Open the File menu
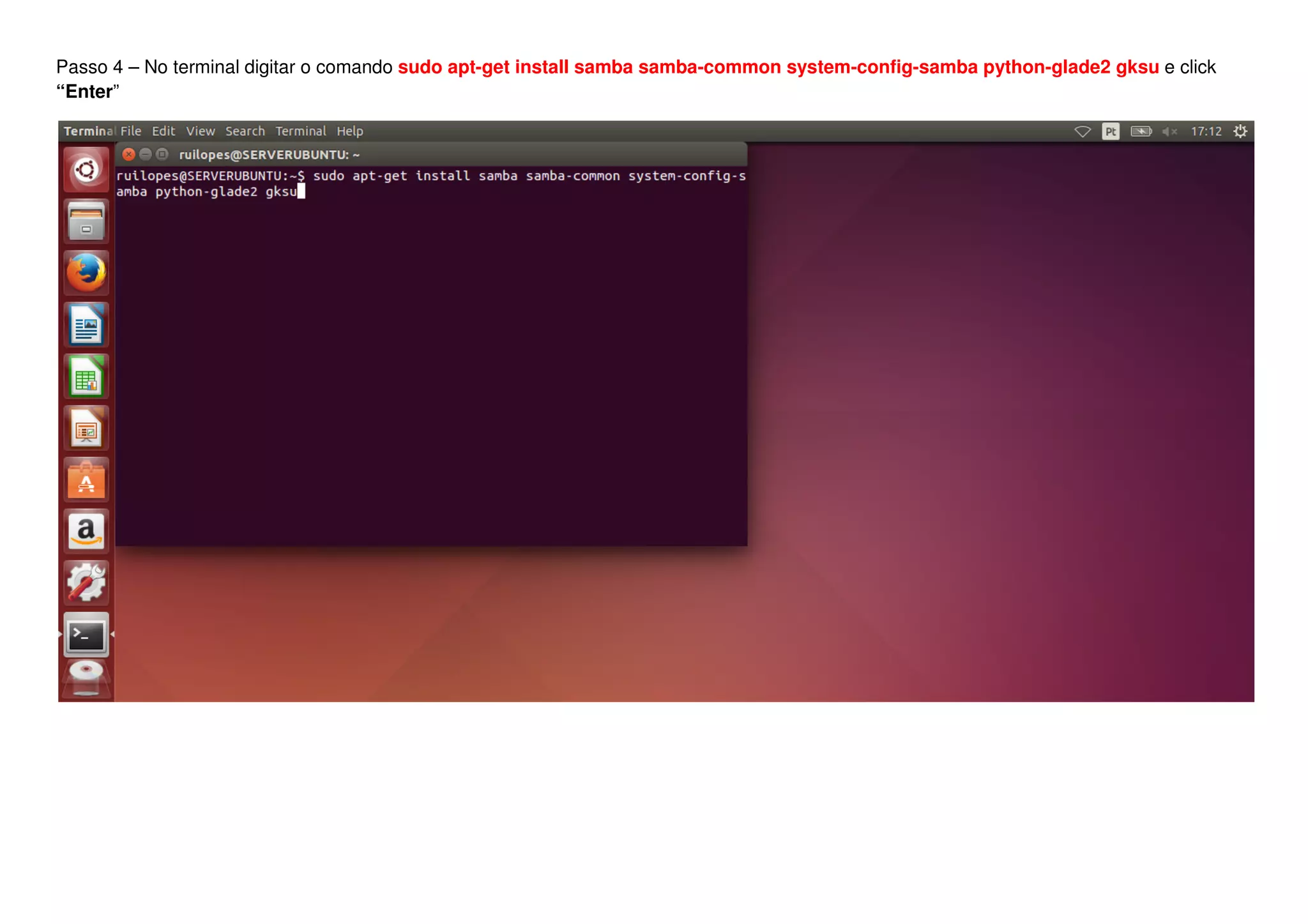 coord(131,131)
